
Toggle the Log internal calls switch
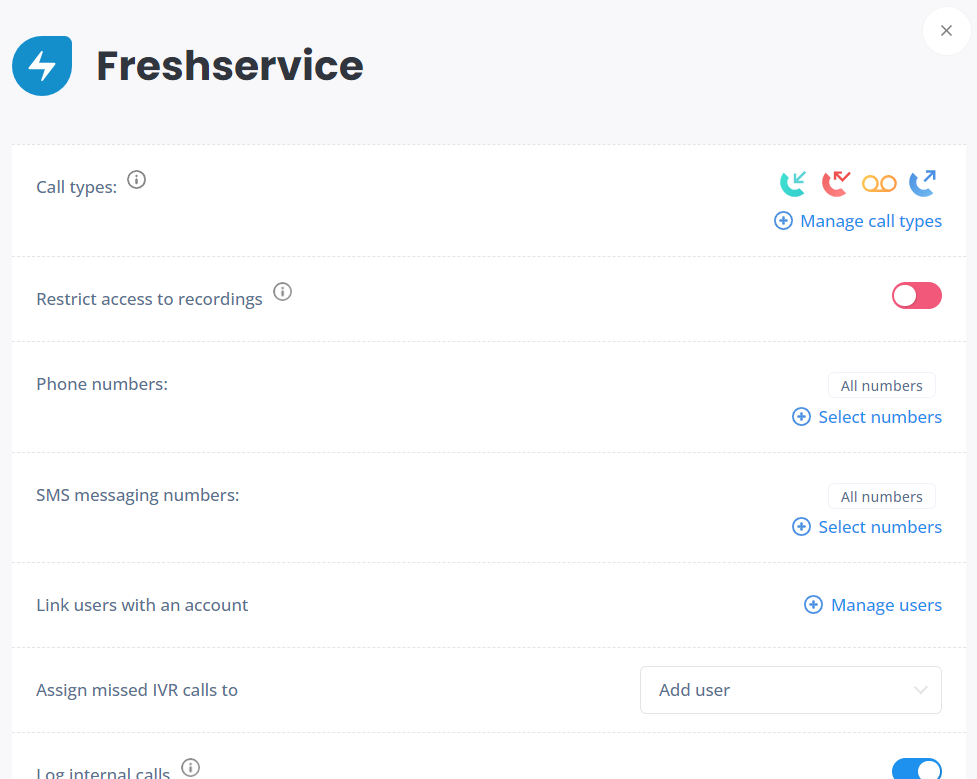point(917,768)
